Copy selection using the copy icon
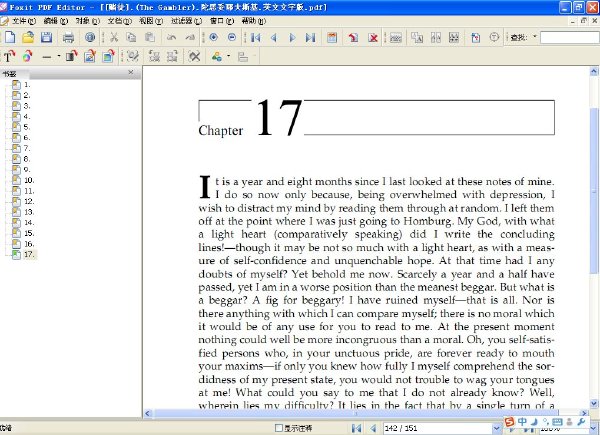The image size is (600, 435). [131, 37]
